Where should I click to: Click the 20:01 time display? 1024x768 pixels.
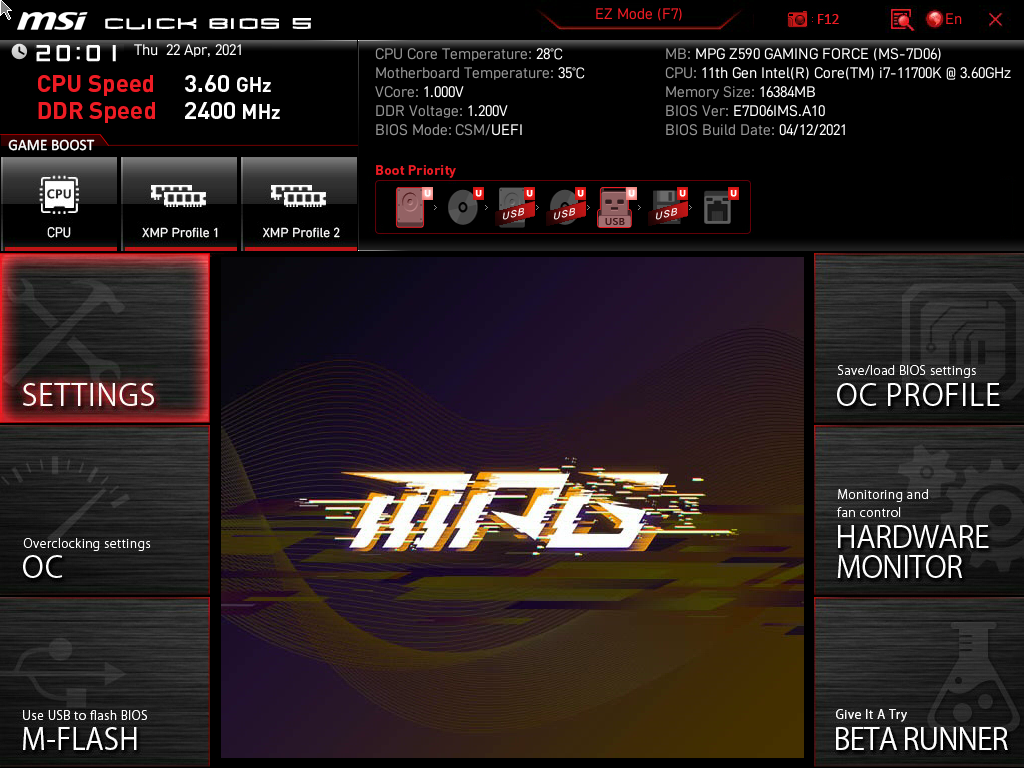pyautogui.click(x=77, y=52)
